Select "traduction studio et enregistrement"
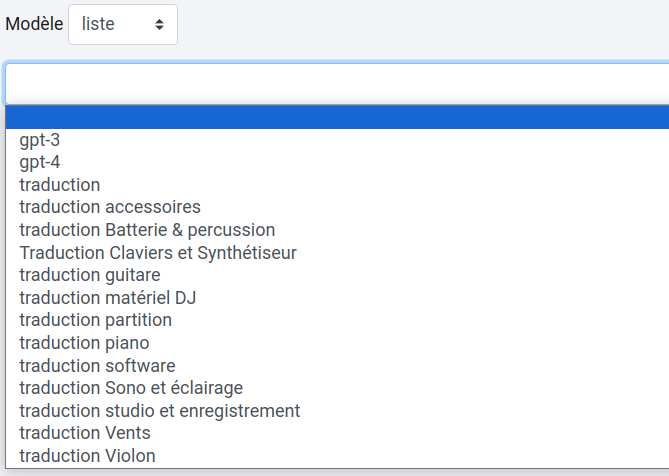The image size is (669, 476). point(160,410)
